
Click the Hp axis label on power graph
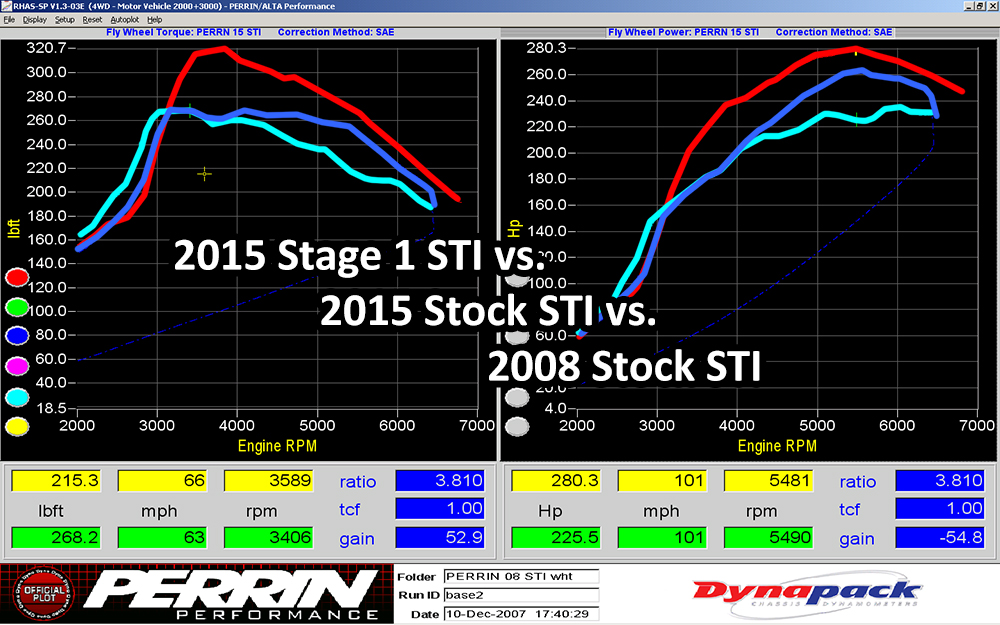point(514,227)
